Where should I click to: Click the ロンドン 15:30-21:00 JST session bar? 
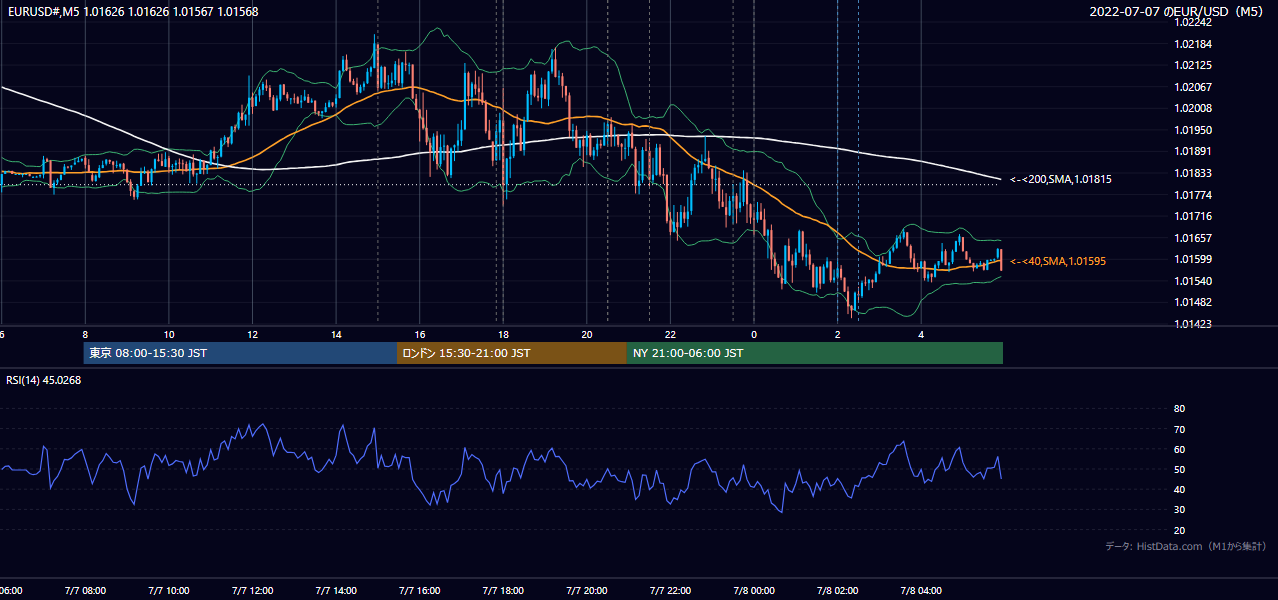click(512, 353)
